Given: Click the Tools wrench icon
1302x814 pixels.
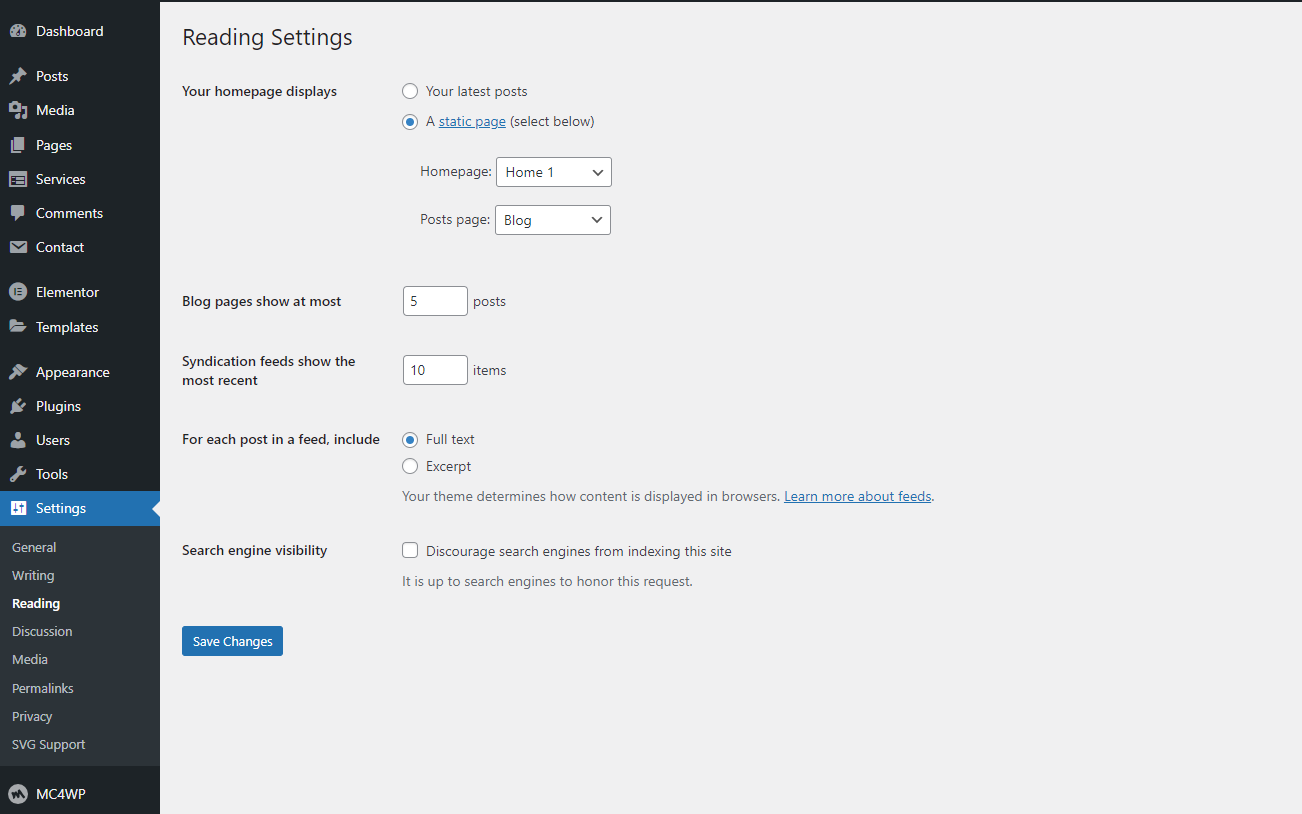Looking at the screenshot, I should pos(18,474).
